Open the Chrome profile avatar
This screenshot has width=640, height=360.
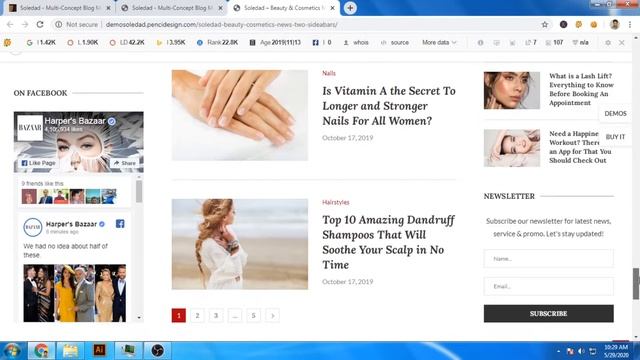pos(615,24)
